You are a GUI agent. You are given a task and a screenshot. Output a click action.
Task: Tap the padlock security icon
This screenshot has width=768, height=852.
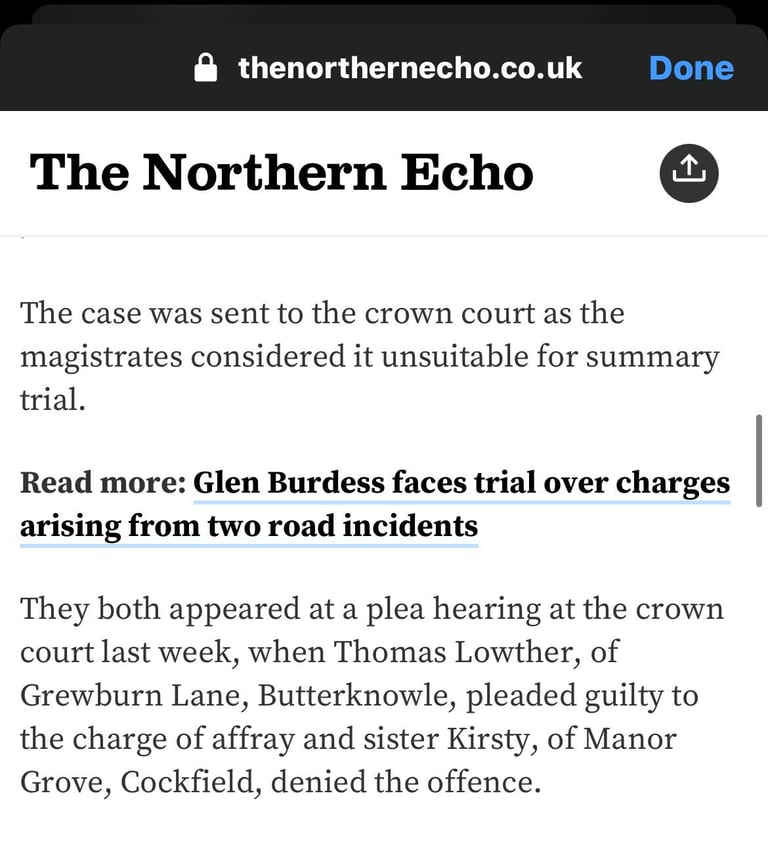tap(205, 68)
